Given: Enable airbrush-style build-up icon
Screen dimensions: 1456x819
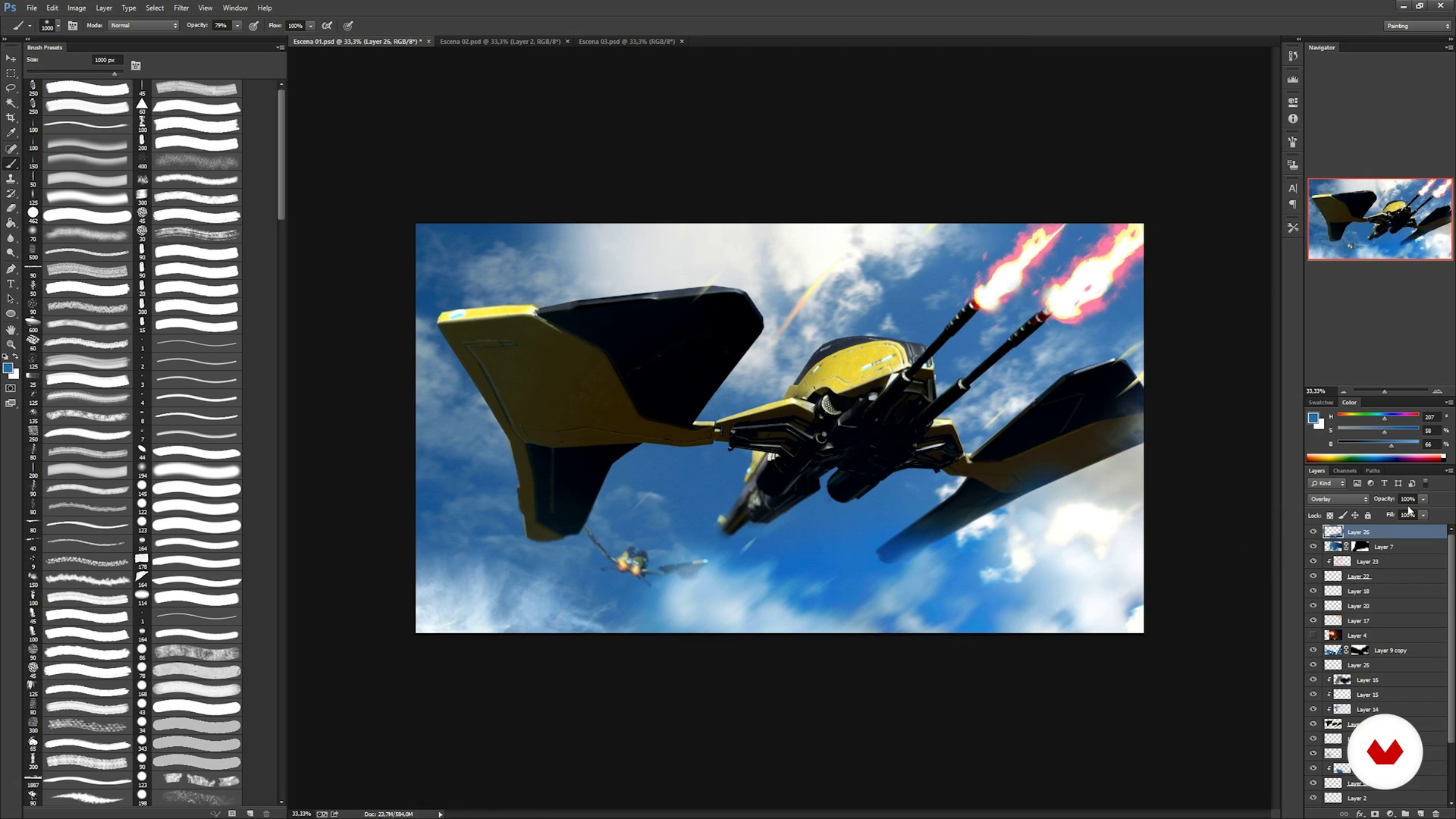Looking at the screenshot, I should 328,26.
